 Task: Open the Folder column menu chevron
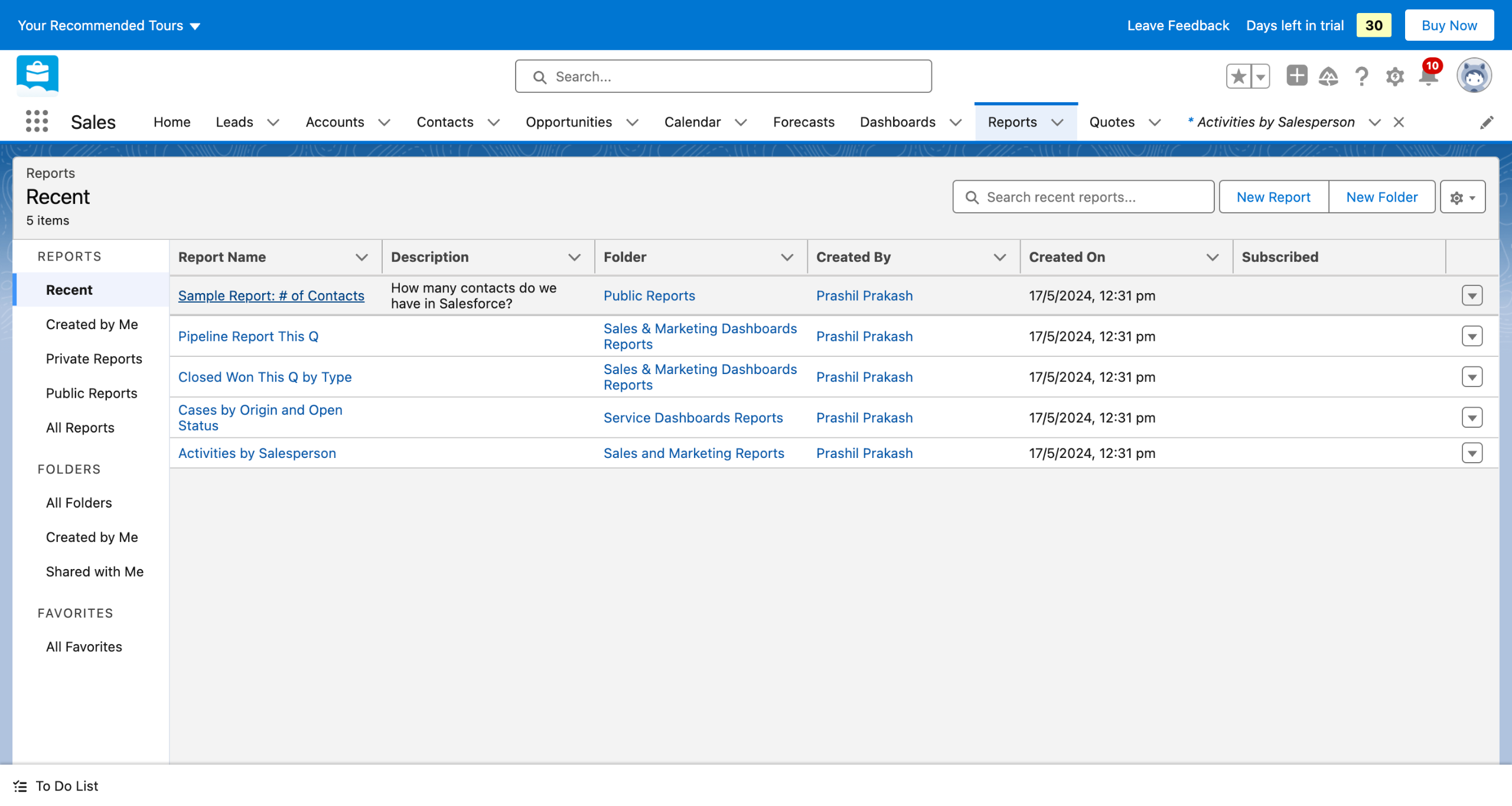(787, 257)
